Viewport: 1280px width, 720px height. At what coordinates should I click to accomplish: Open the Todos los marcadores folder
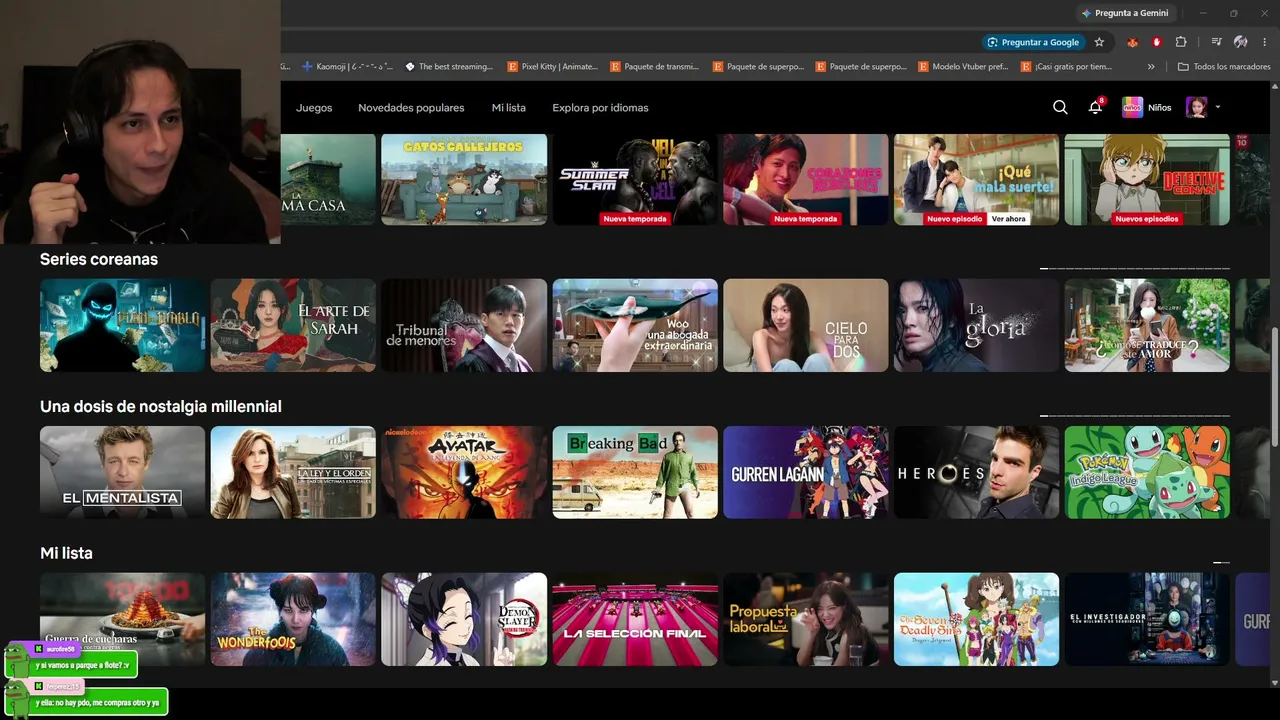pos(1224,67)
